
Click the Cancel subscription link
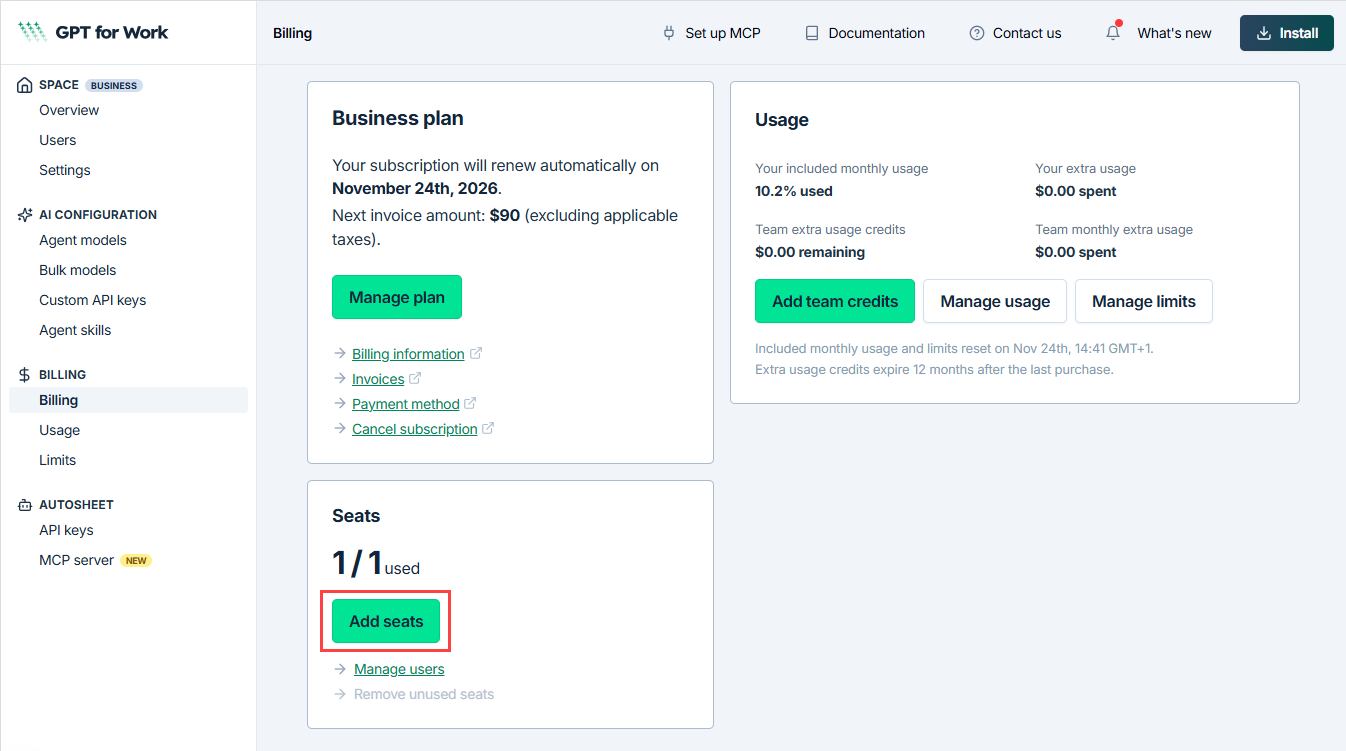(x=415, y=429)
